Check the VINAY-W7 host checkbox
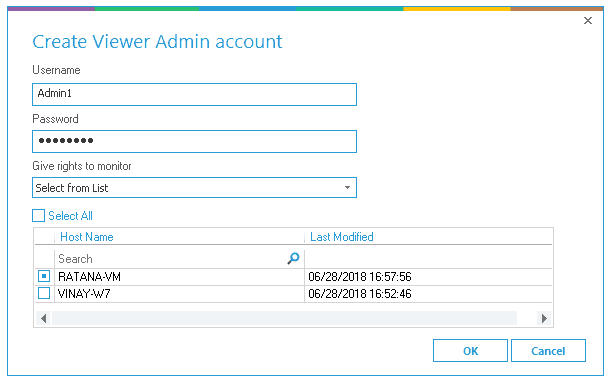Image resolution: width=612 pixels, height=382 pixels. pos(44,293)
